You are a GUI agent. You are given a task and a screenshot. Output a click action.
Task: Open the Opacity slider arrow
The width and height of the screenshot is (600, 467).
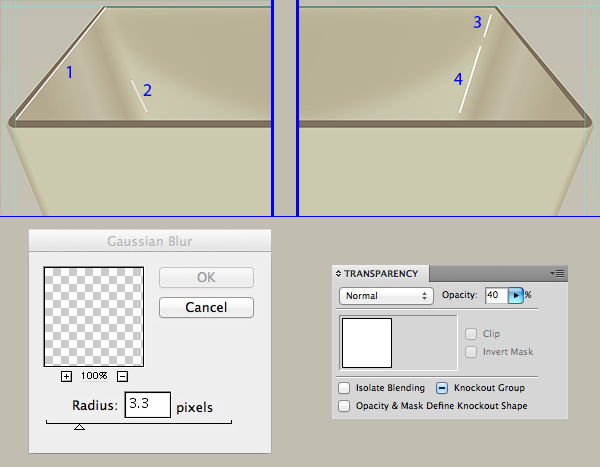click(x=516, y=296)
